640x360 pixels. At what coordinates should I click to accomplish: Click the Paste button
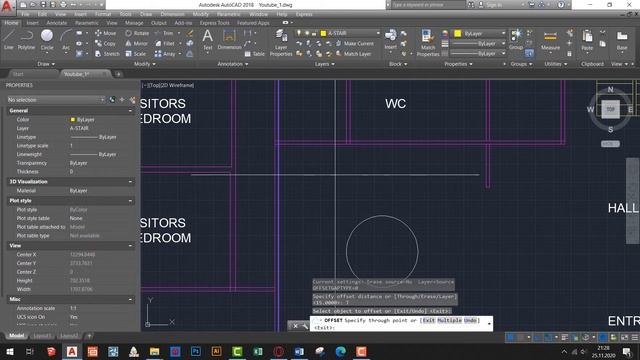click(x=587, y=40)
